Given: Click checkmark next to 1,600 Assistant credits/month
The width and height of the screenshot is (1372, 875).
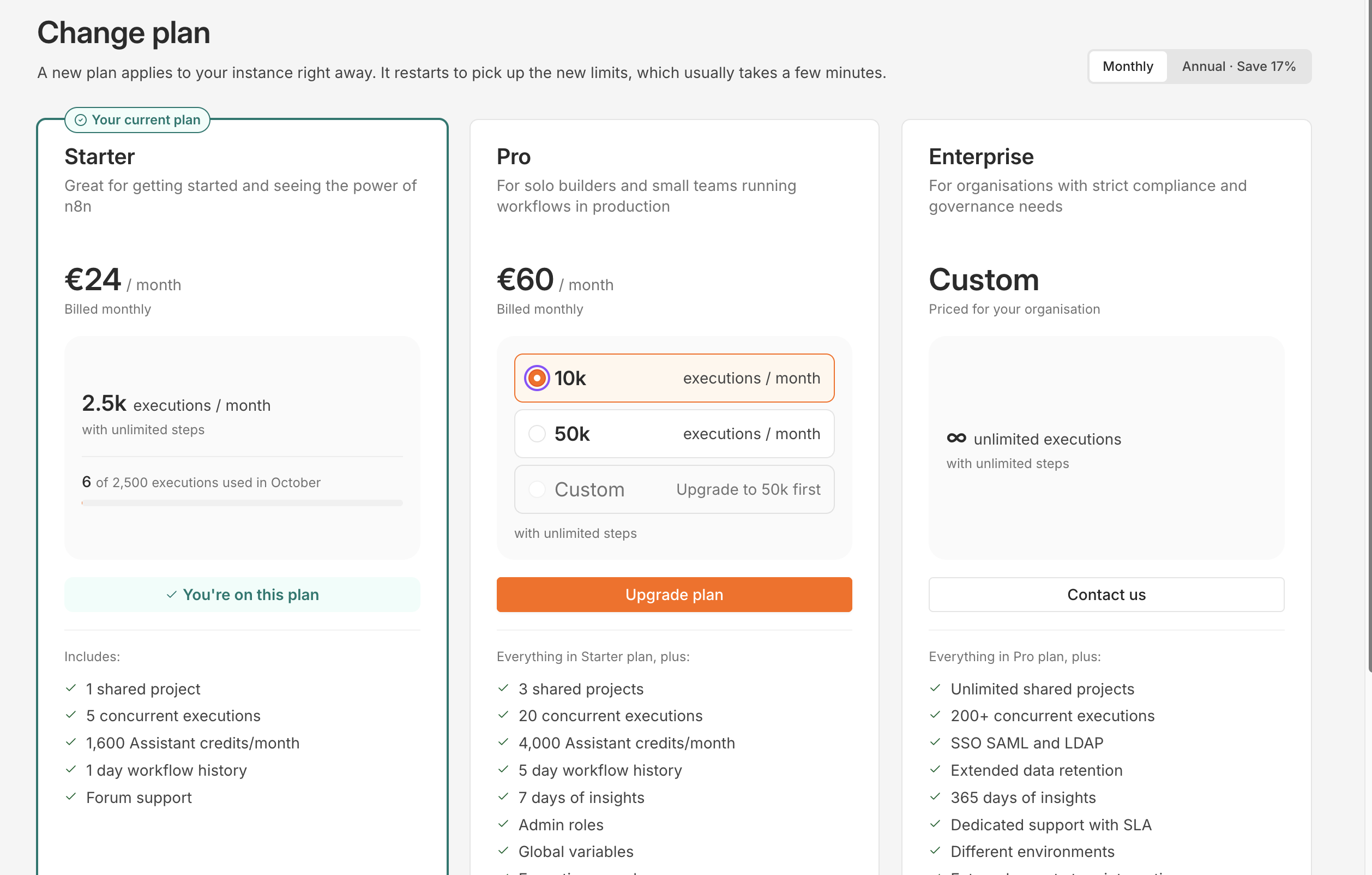Looking at the screenshot, I should point(71,742).
